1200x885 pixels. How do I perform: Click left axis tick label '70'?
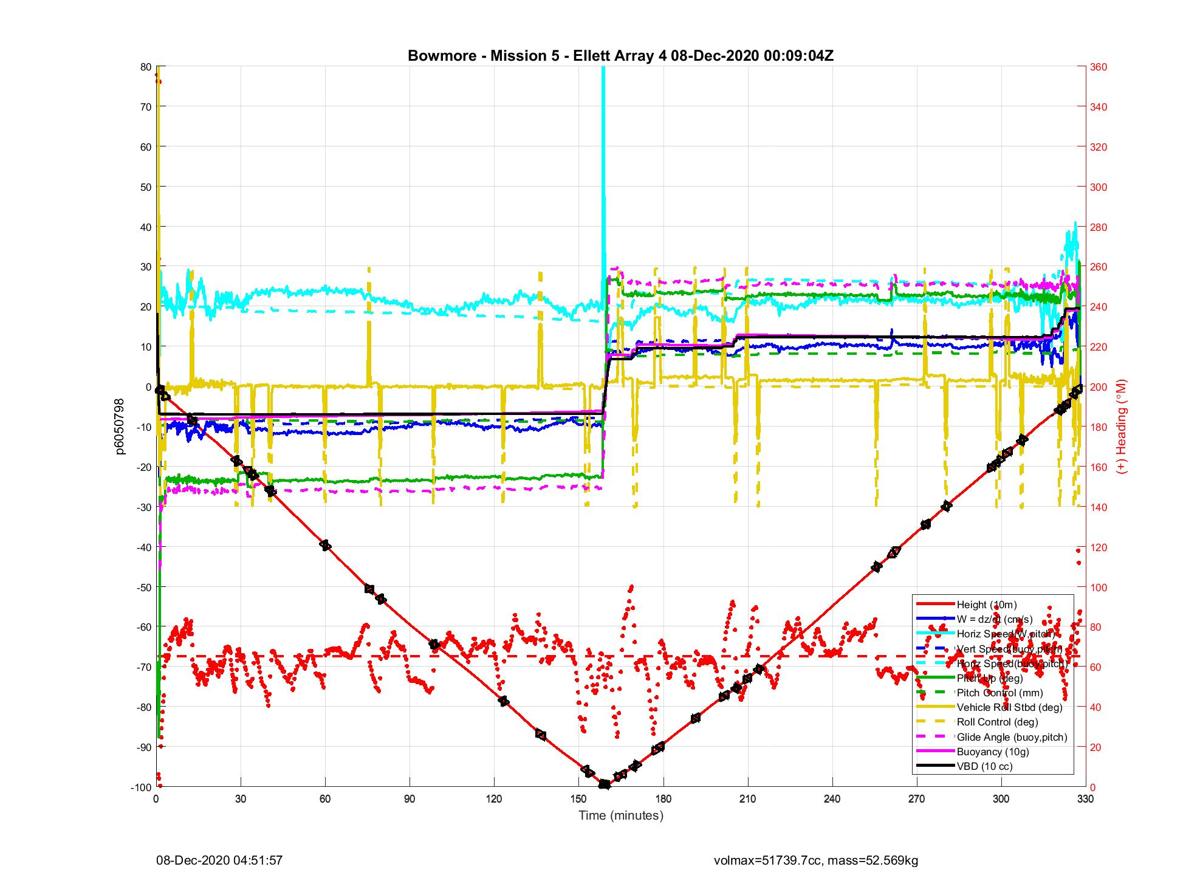point(145,107)
